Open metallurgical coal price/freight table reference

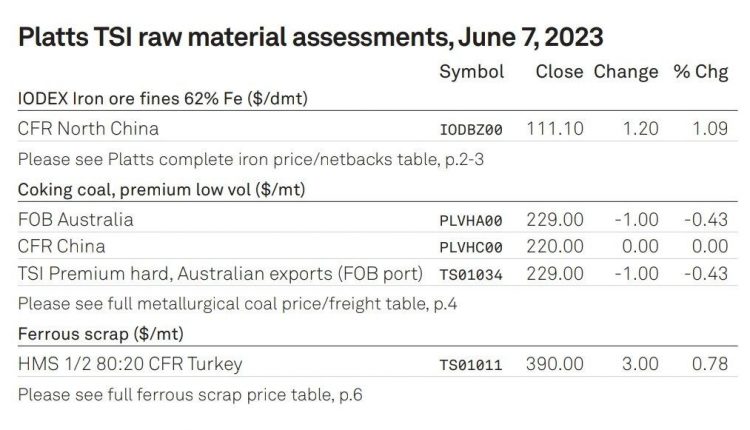[237, 304]
